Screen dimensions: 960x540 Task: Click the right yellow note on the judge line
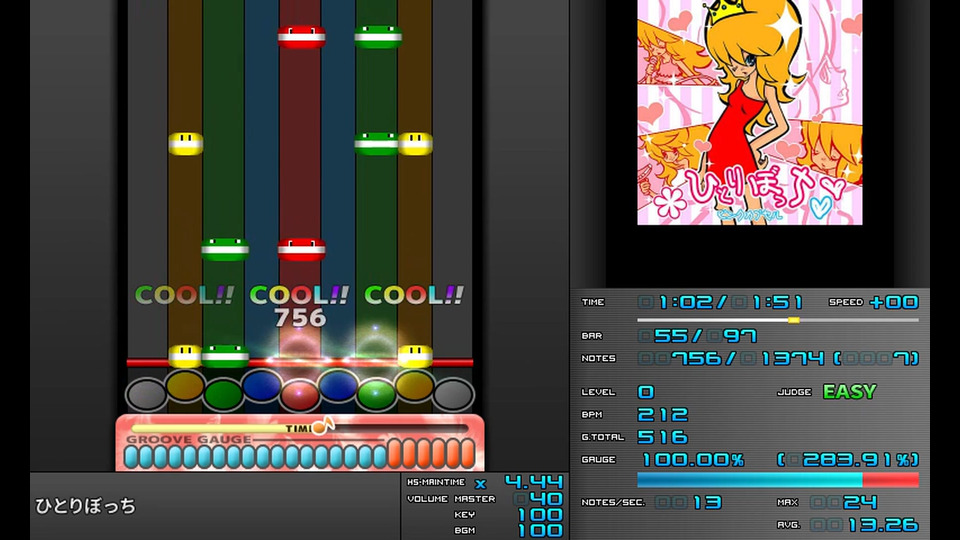(415, 356)
